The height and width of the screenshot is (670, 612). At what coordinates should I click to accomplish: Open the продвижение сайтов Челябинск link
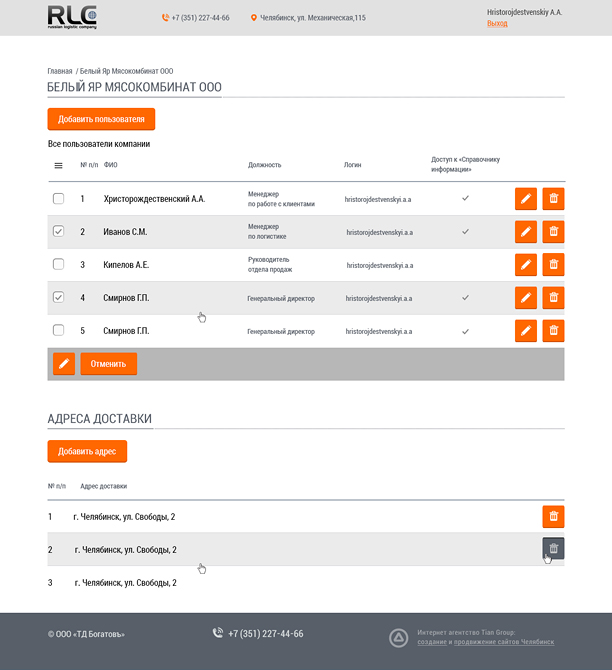(x=504, y=642)
